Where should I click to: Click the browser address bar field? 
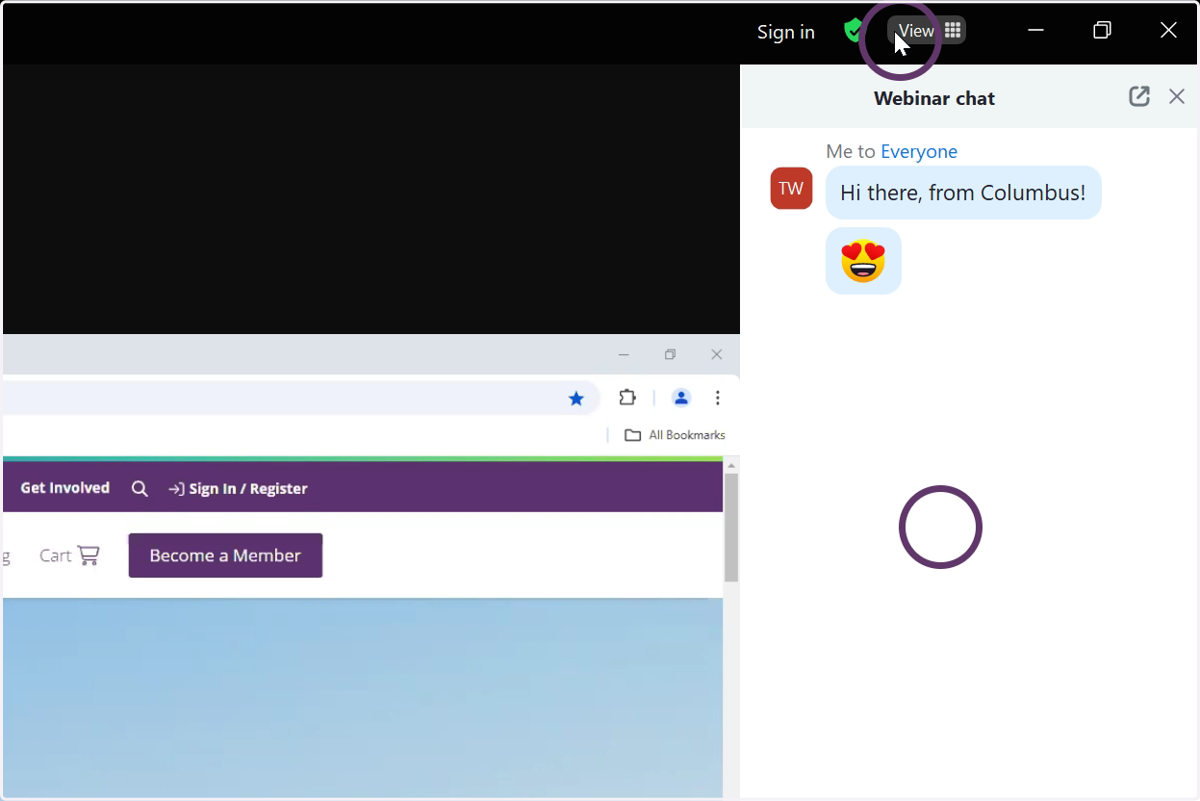click(301, 398)
